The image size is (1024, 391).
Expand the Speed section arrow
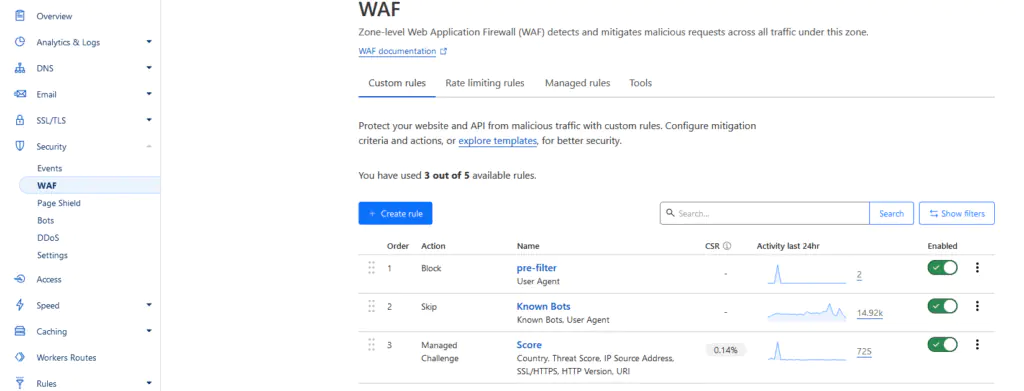[149, 305]
